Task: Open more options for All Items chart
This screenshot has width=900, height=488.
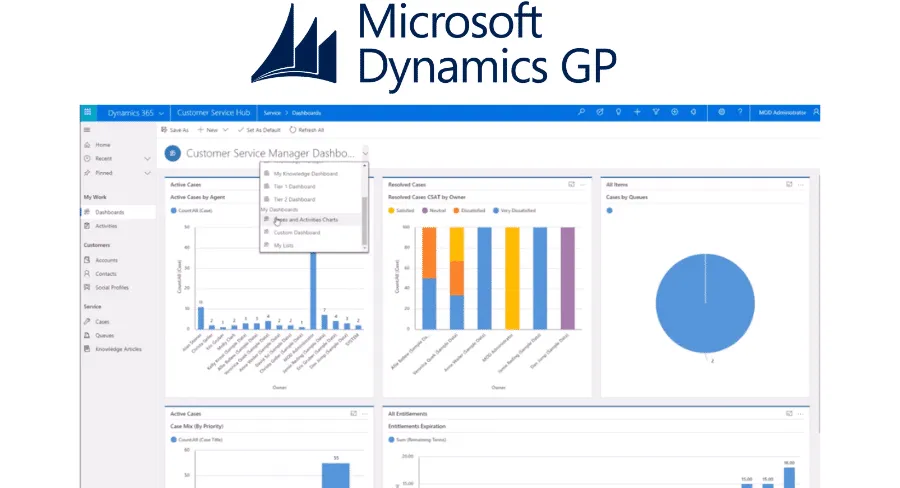Action: (x=801, y=184)
